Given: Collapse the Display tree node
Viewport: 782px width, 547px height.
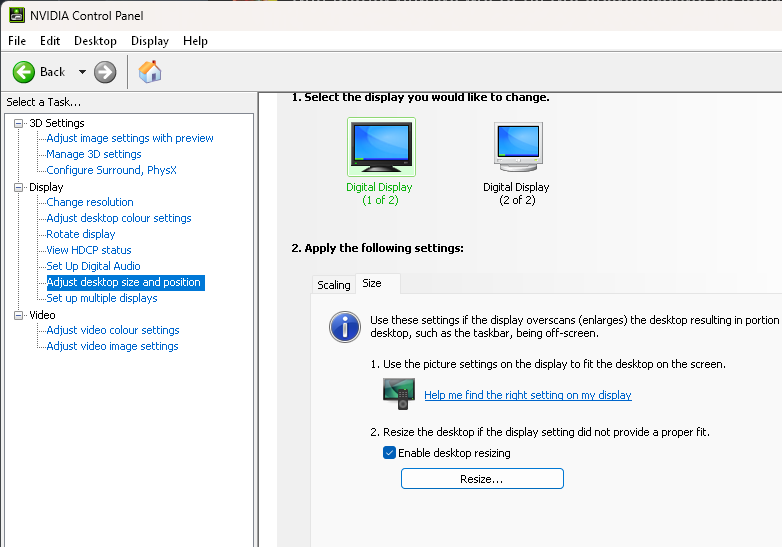Looking at the screenshot, I should 18,187.
